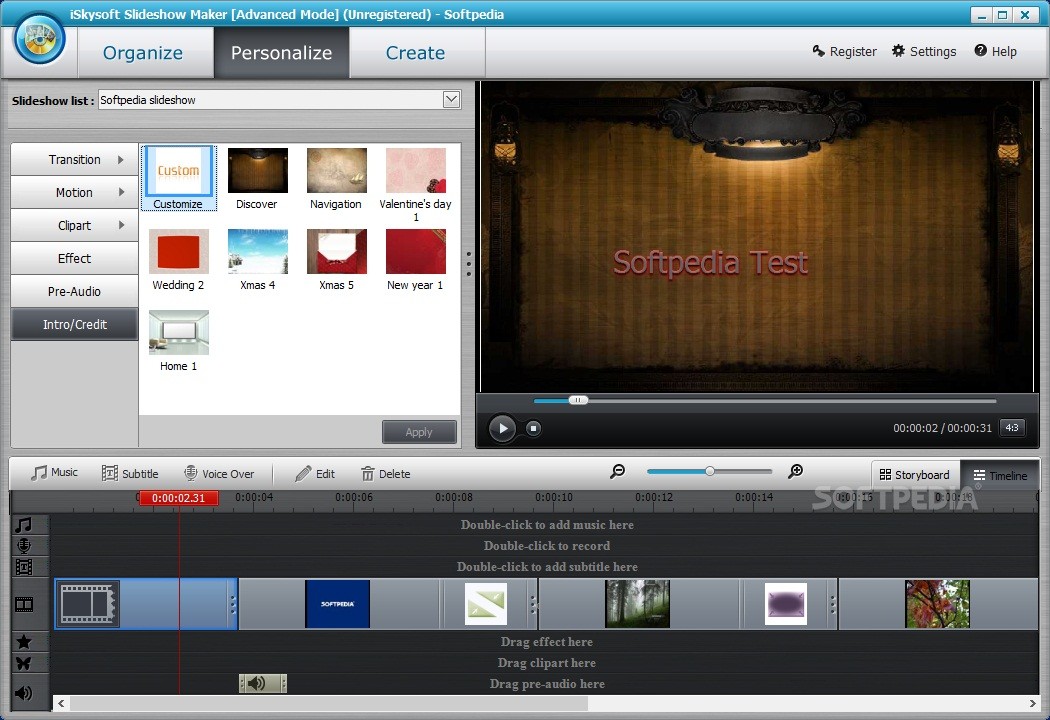Click the timeline scroll left arrow
This screenshot has width=1050, height=720.
point(62,703)
